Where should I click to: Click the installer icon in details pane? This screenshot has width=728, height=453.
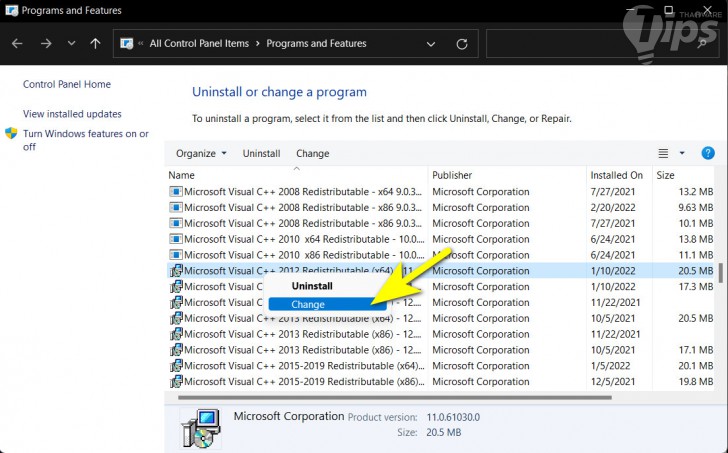201,428
